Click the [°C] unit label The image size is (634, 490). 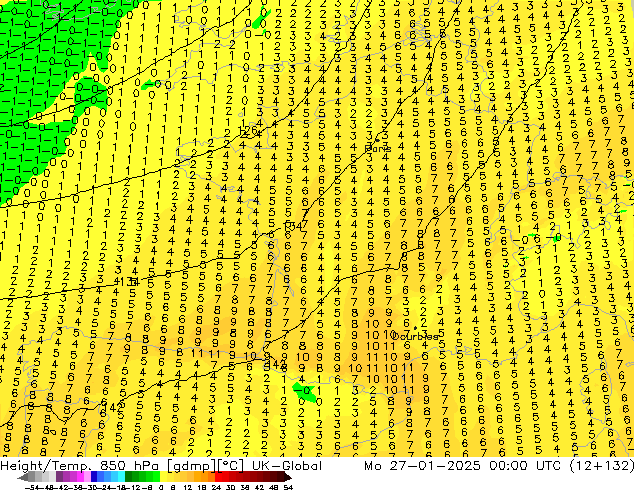tap(231, 466)
